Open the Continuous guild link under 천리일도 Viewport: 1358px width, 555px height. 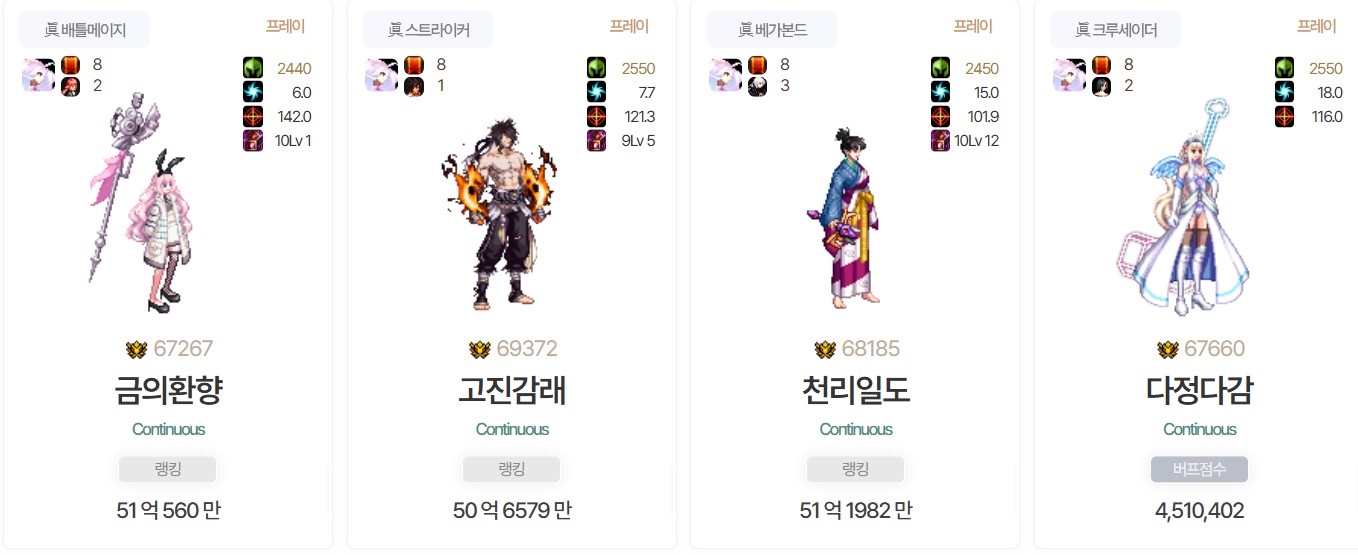point(856,429)
